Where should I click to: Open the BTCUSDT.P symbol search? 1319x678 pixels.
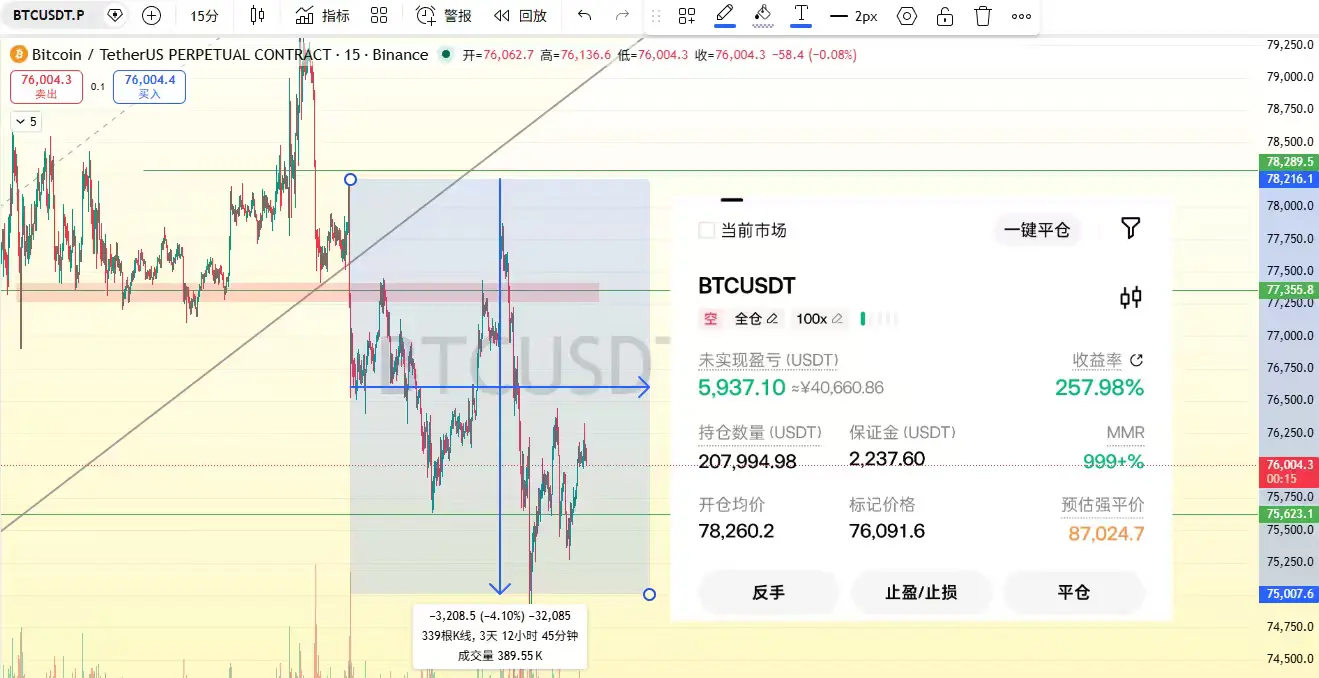[x=48, y=15]
